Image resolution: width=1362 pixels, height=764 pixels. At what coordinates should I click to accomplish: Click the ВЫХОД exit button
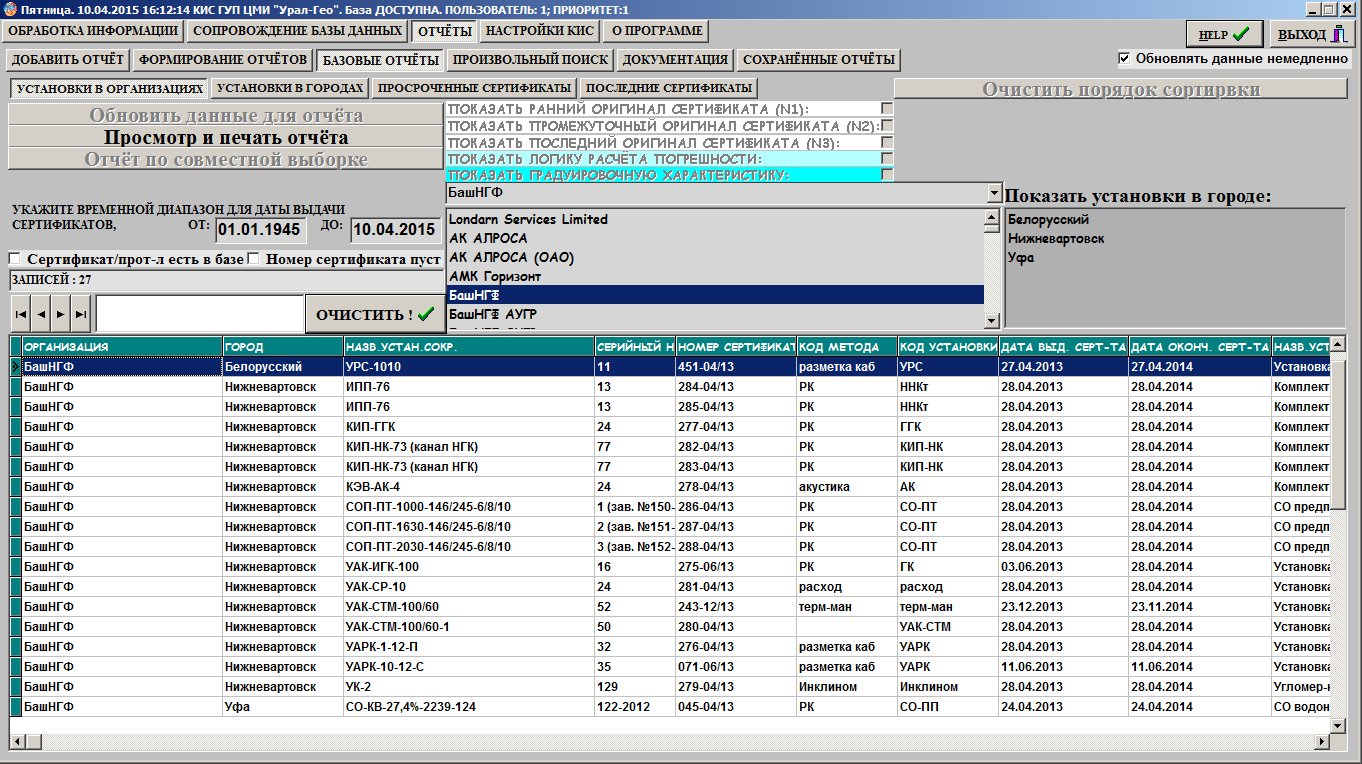pos(1312,34)
